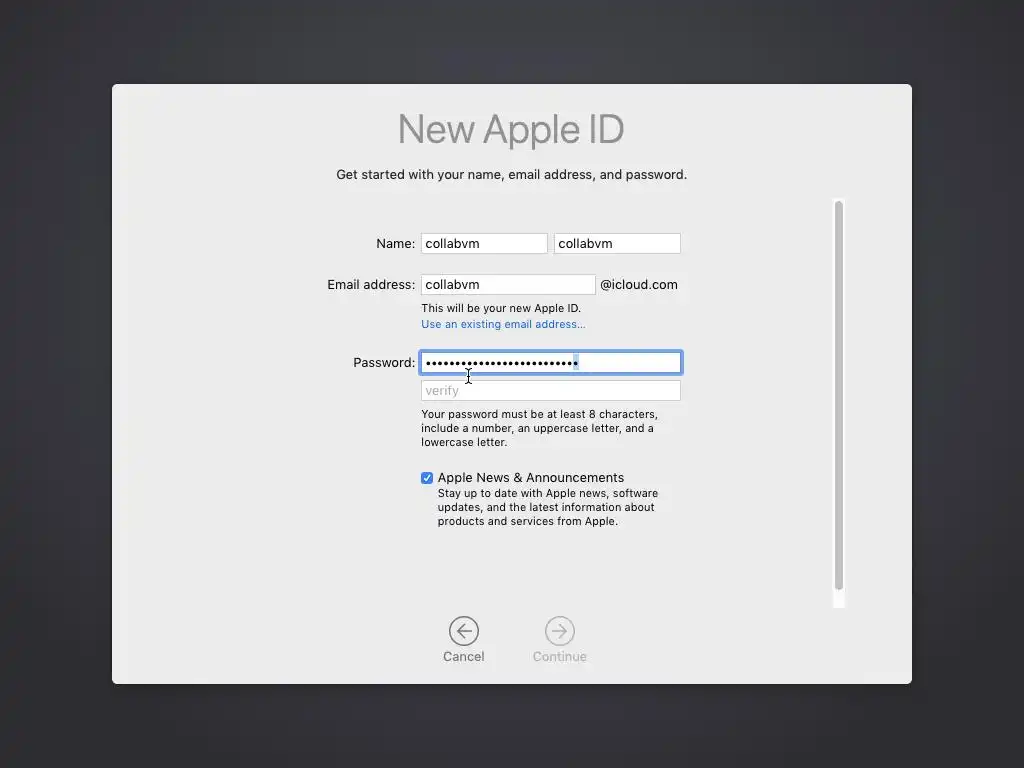Click the last name field
The image size is (1024, 768).
[617, 244]
